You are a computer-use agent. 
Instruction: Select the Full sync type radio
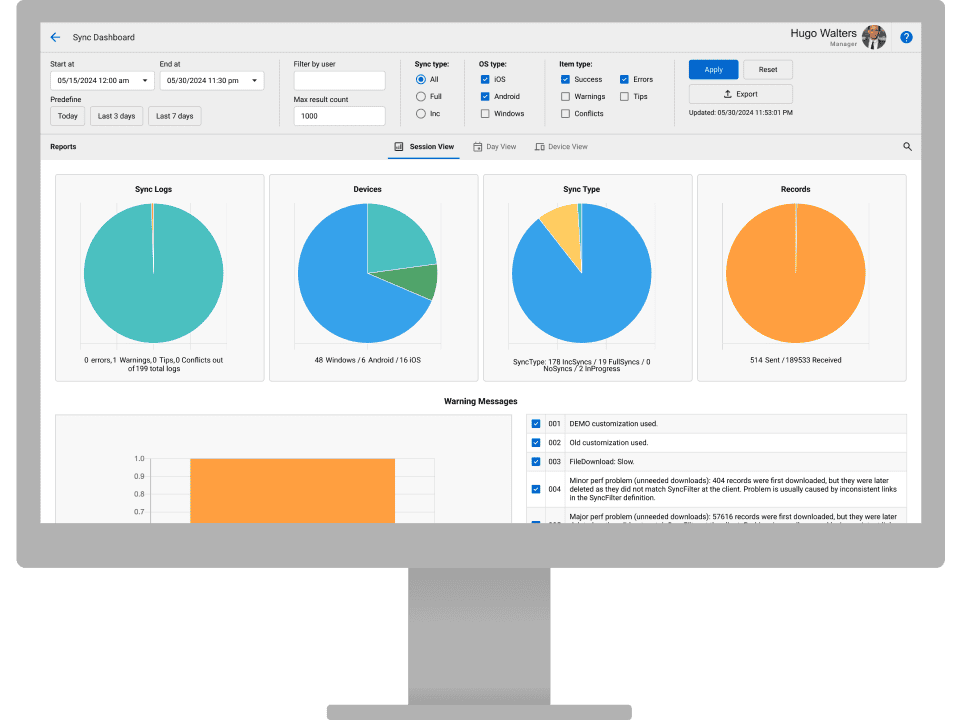coord(421,97)
